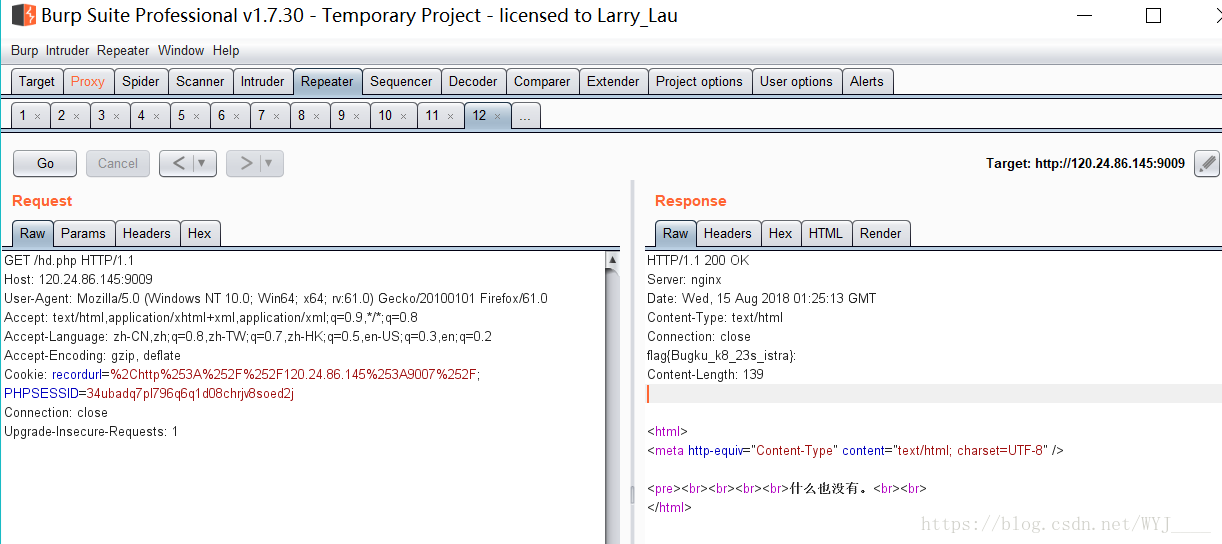The height and width of the screenshot is (544, 1222).
Task: Select Repeater sub-tab 1
Action: click(23, 115)
